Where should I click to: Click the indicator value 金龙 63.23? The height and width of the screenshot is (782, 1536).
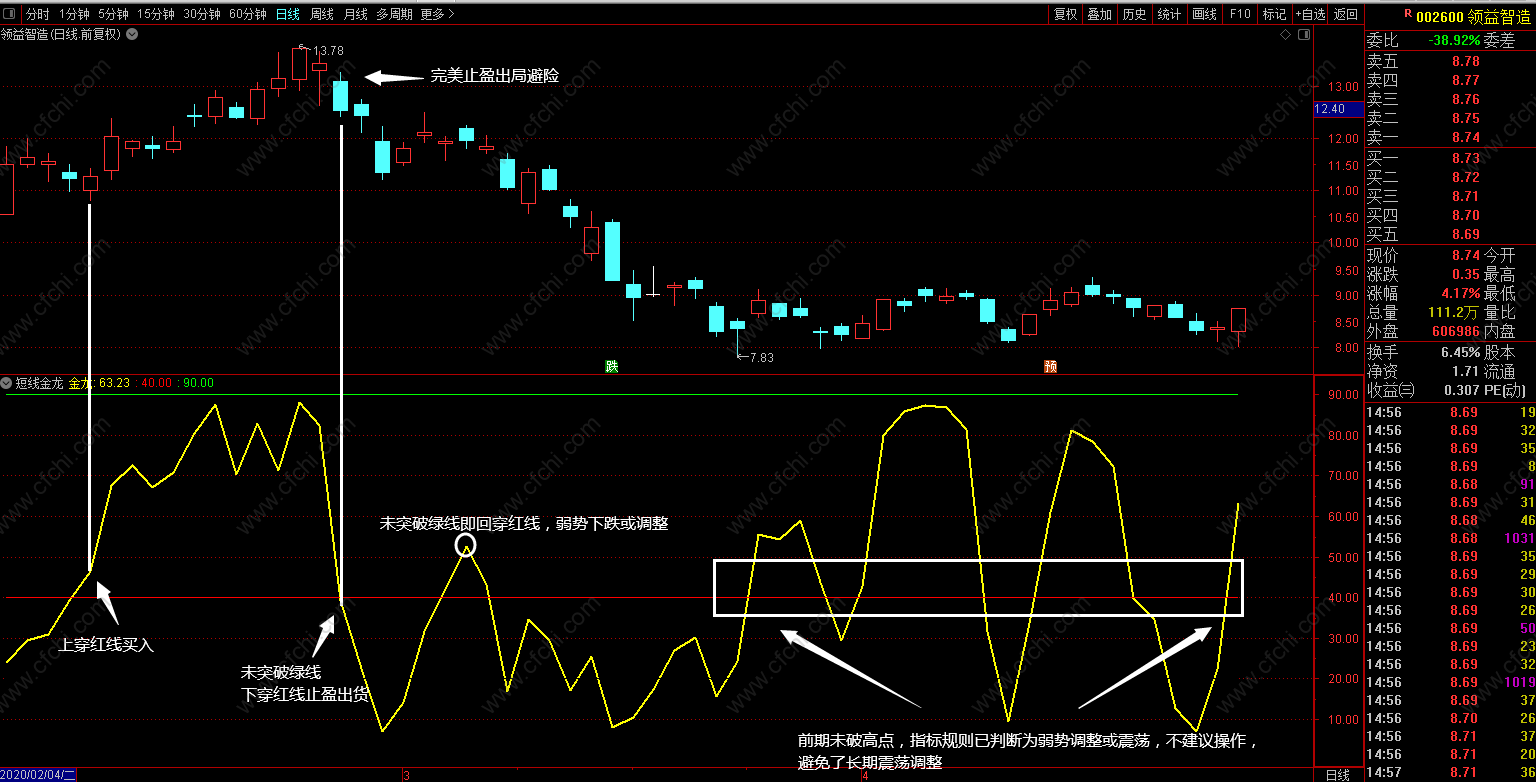[x=99, y=383]
